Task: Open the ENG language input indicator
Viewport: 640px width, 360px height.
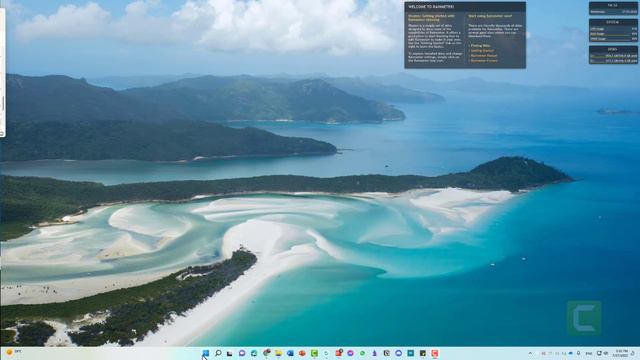Action: coord(589,353)
